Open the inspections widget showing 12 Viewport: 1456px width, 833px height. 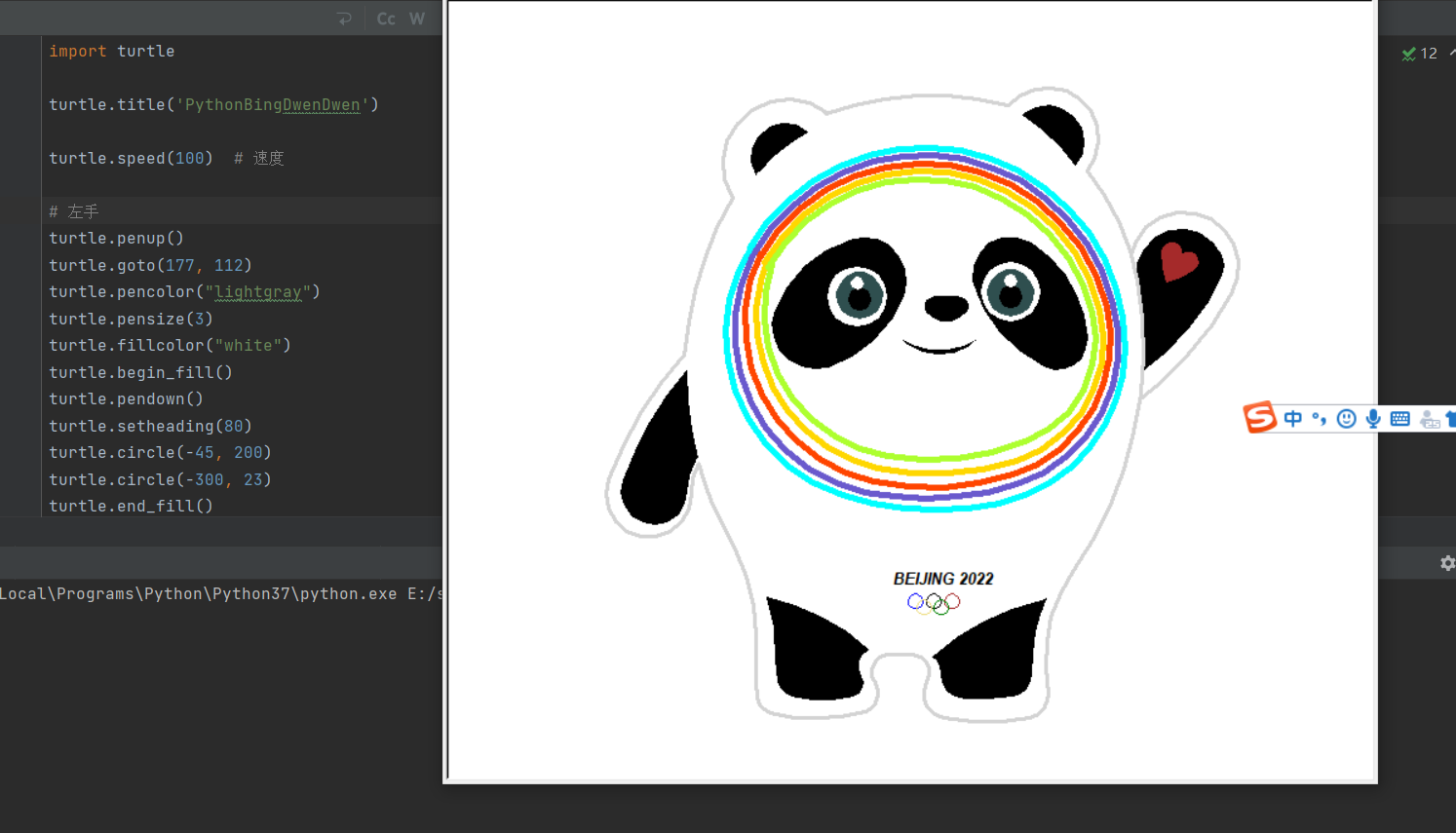point(1420,54)
